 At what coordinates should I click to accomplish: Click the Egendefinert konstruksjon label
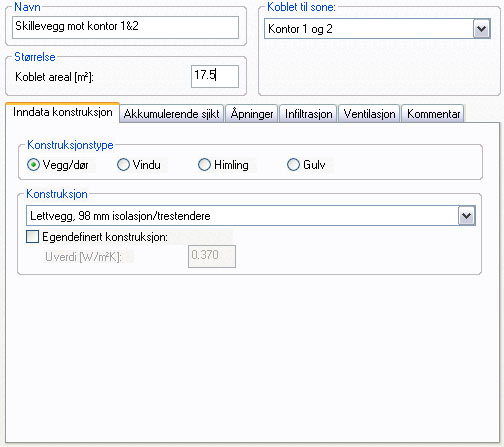[x=105, y=237]
